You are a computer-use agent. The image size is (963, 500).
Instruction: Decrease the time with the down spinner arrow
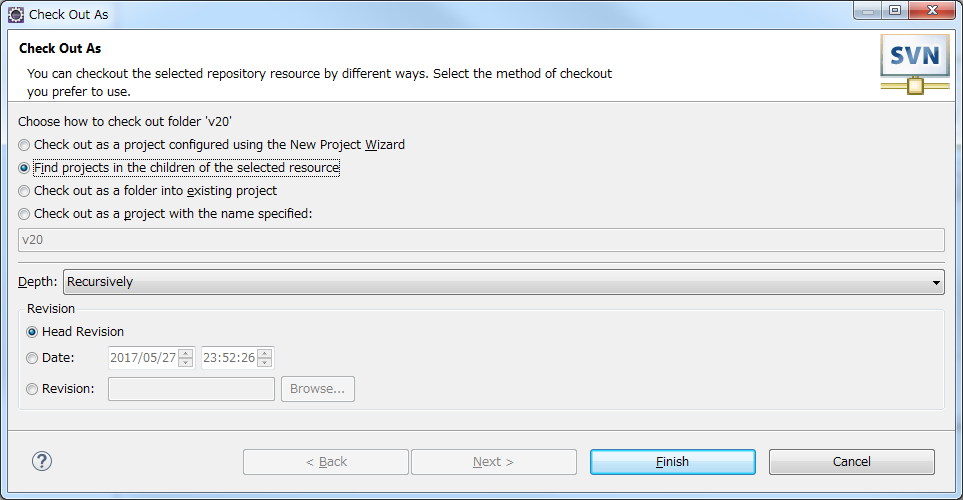pyautogui.click(x=265, y=362)
